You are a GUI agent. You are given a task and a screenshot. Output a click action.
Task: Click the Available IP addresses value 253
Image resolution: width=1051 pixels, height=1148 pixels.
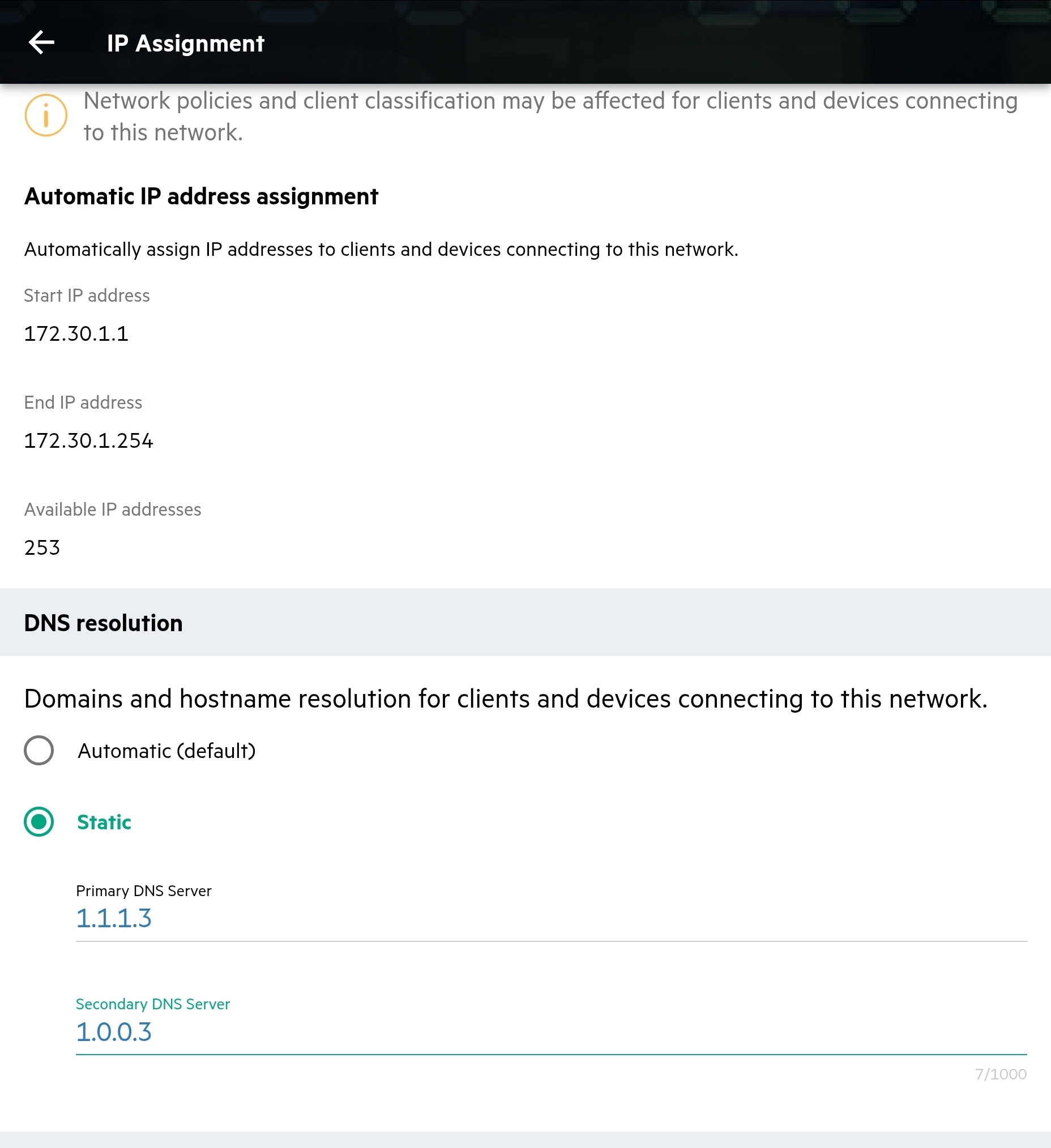coord(41,547)
